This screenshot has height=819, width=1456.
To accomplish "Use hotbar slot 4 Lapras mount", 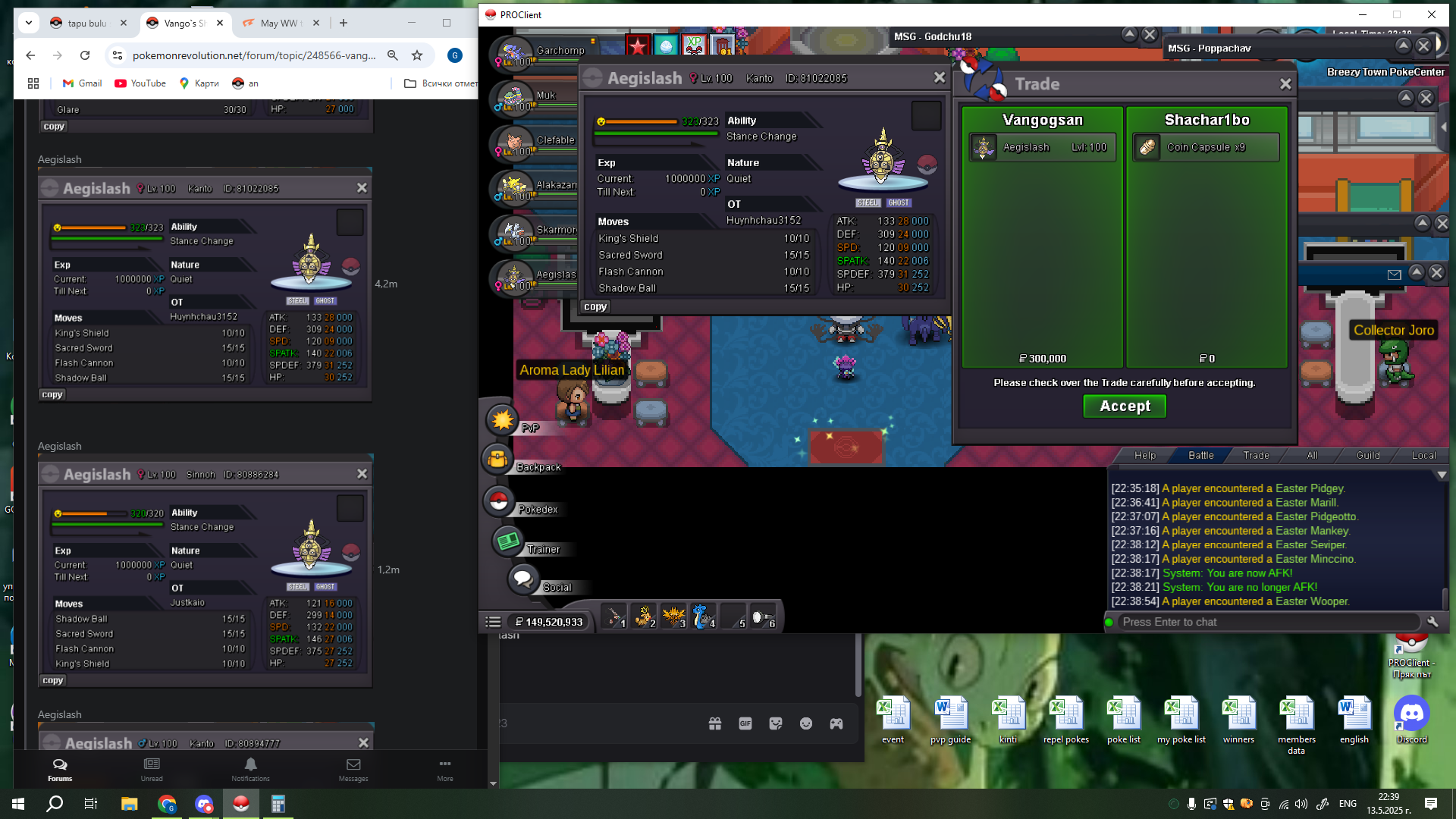I will [x=703, y=617].
